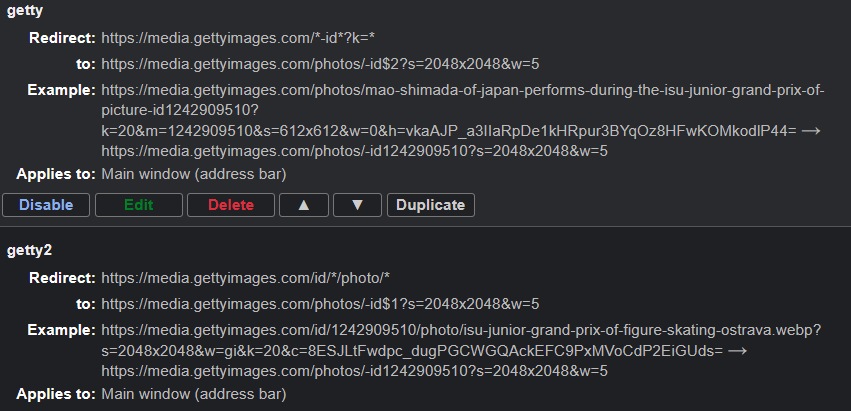
Task: Edit the getty redirect rule
Action: (139, 205)
